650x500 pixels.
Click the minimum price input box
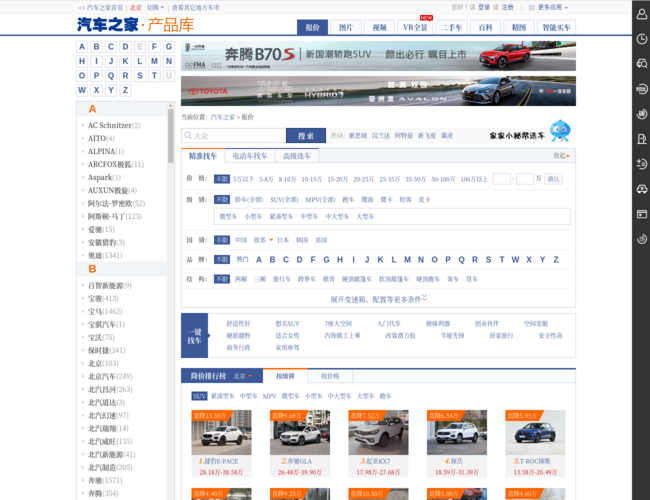[502, 179]
